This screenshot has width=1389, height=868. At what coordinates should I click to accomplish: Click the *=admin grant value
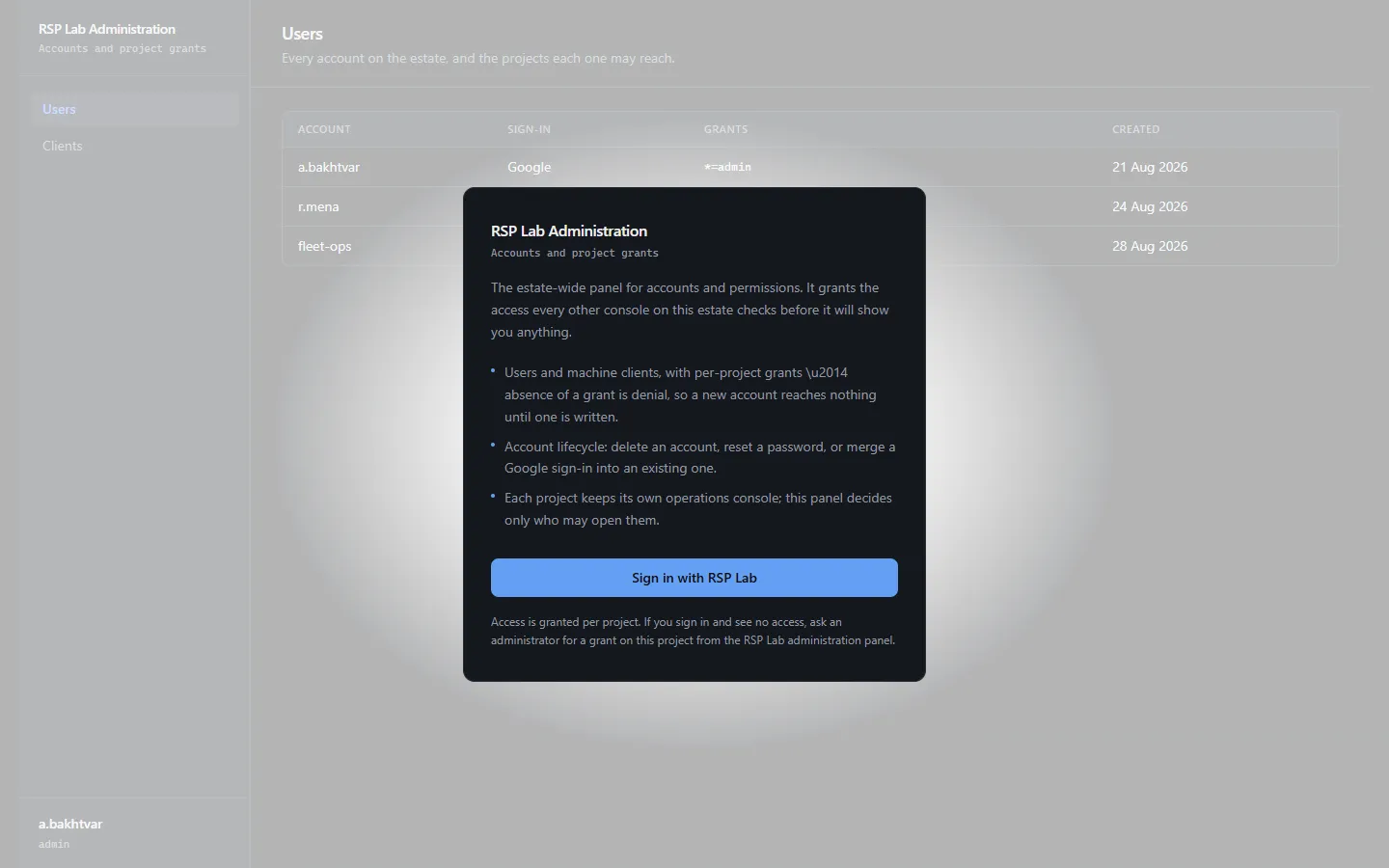[727, 167]
